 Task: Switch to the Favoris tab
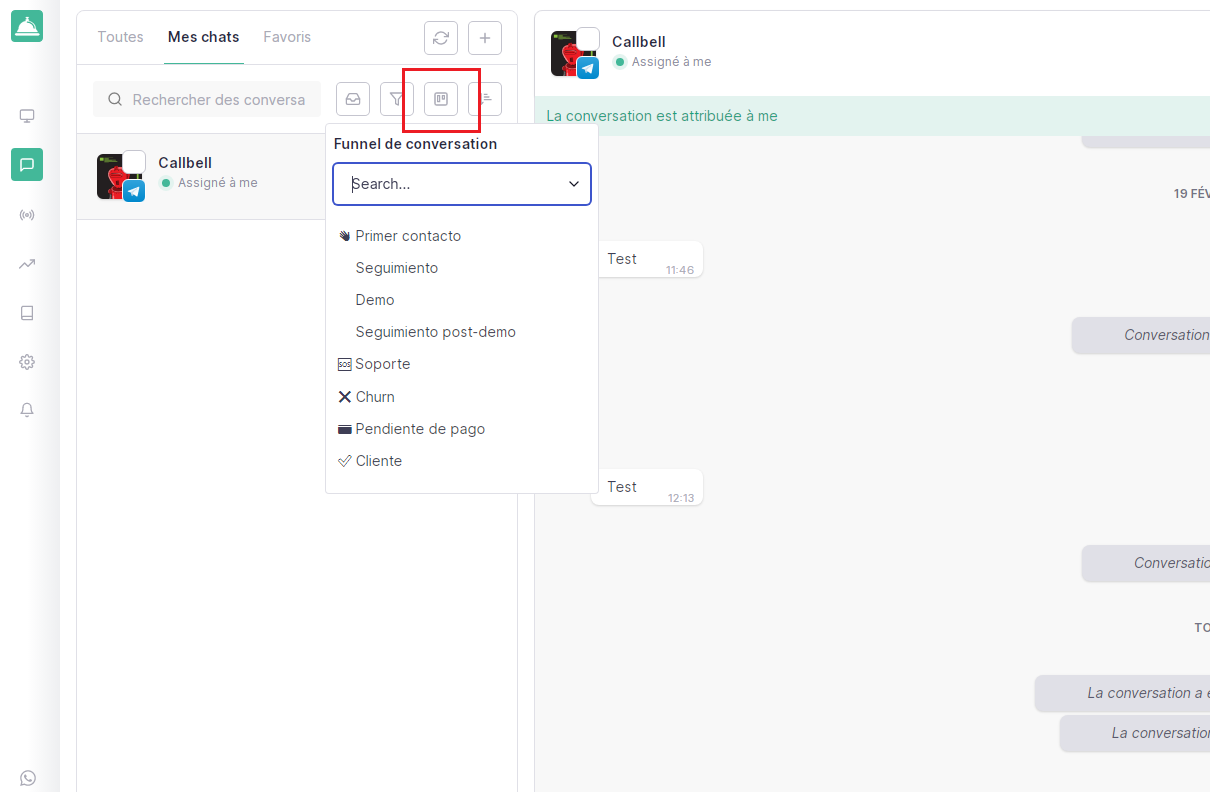pos(287,37)
